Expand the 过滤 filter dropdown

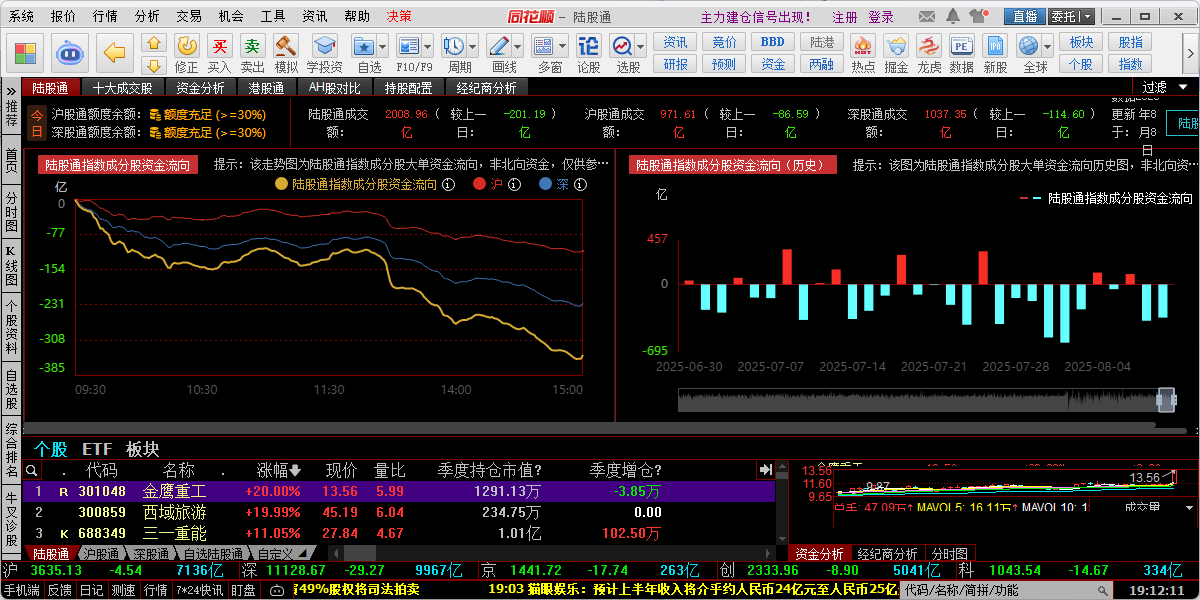[x=1161, y=88]
